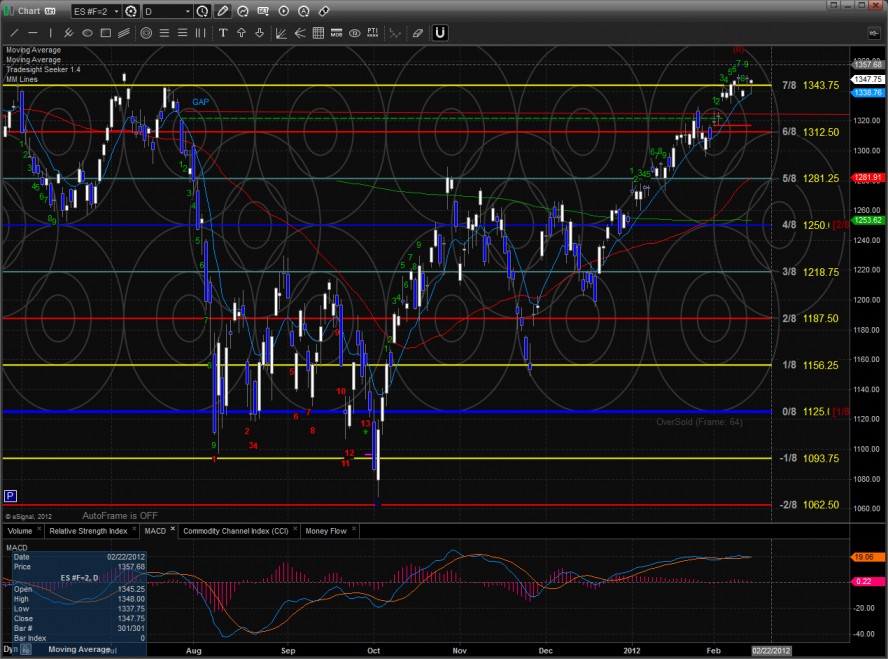Select the Fibonacci extension lines tool
Screen dimensions: 888x659
click(x=182, y=33)
